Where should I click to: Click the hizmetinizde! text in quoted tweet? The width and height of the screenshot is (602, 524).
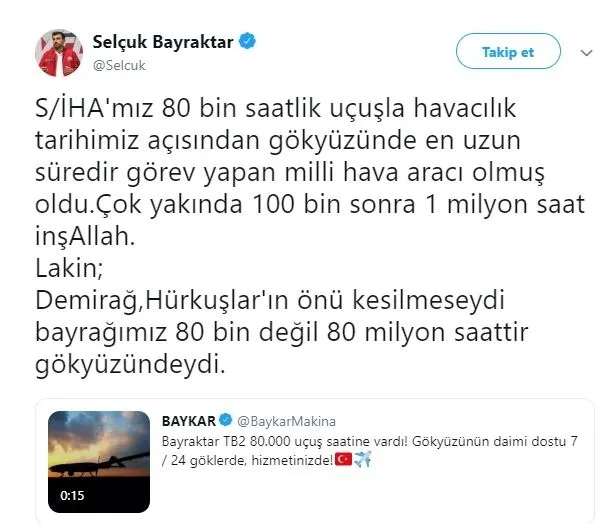pos(292,460)
